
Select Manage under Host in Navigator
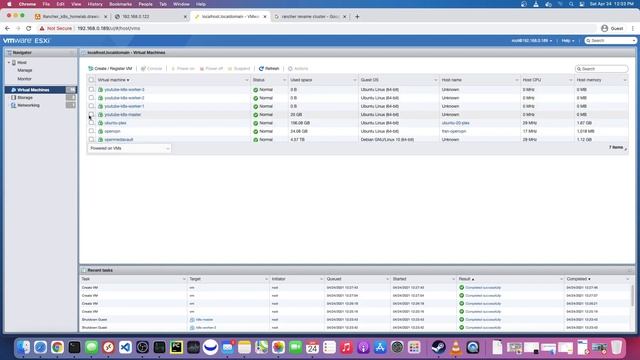tap(24, 70)
